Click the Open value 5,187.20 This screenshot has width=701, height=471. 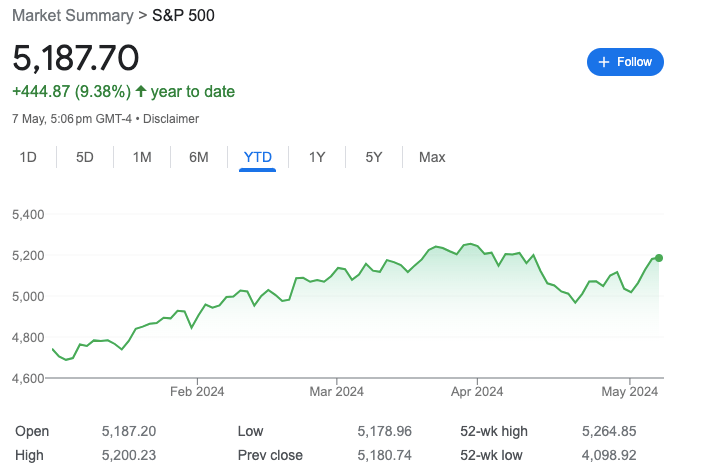(129, 431)
